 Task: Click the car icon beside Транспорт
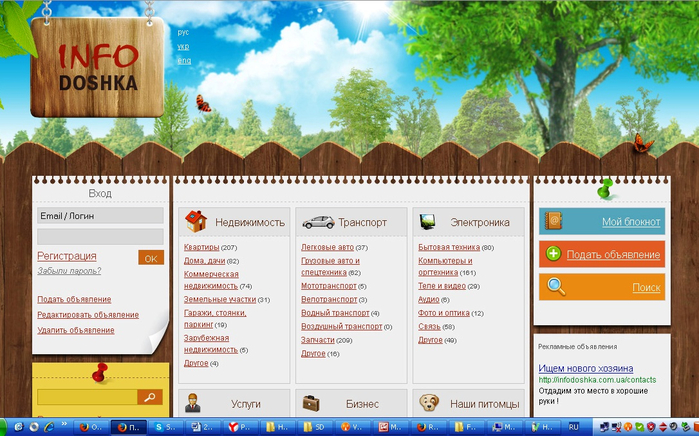(x=318, y=222)
